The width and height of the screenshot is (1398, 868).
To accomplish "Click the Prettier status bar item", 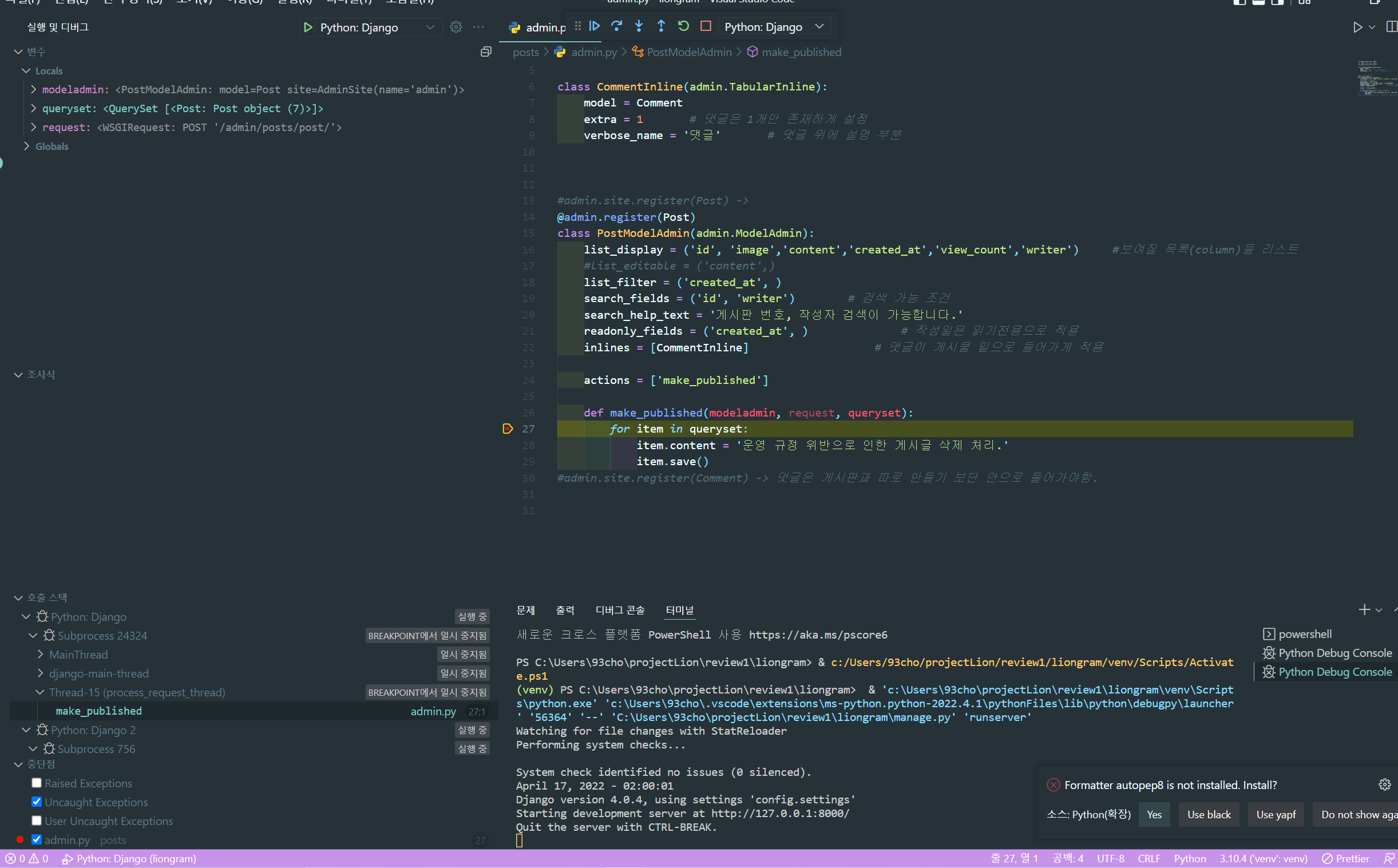I will tap(1345, 859).
